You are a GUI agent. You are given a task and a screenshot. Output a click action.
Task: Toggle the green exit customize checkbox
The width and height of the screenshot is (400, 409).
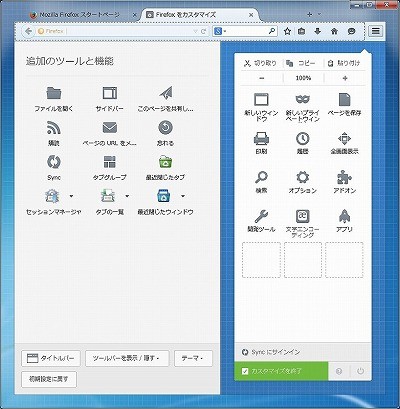[x=245, y=371]
